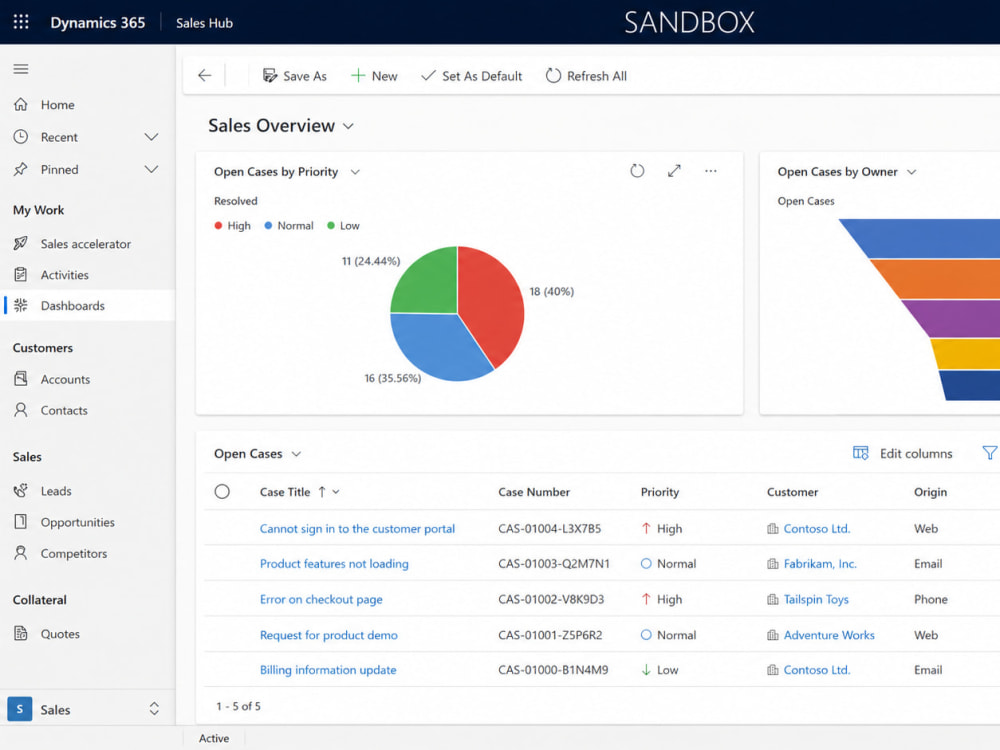Open 'Error on checkout page' case
1000x750 pixels.
coord(321,599)
